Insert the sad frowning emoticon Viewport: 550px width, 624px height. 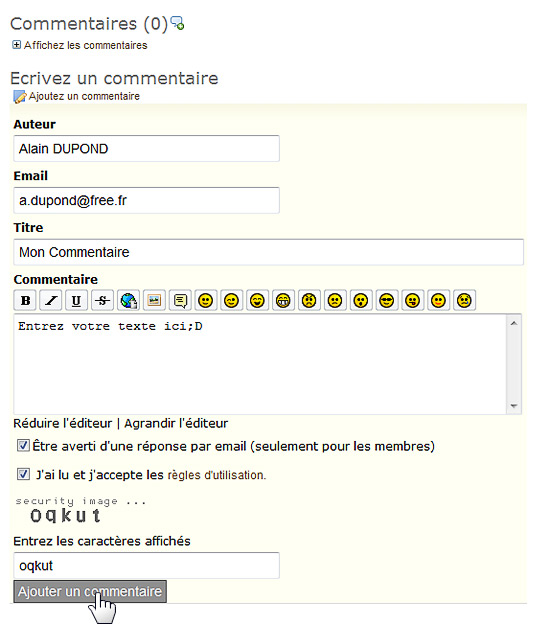335,300
